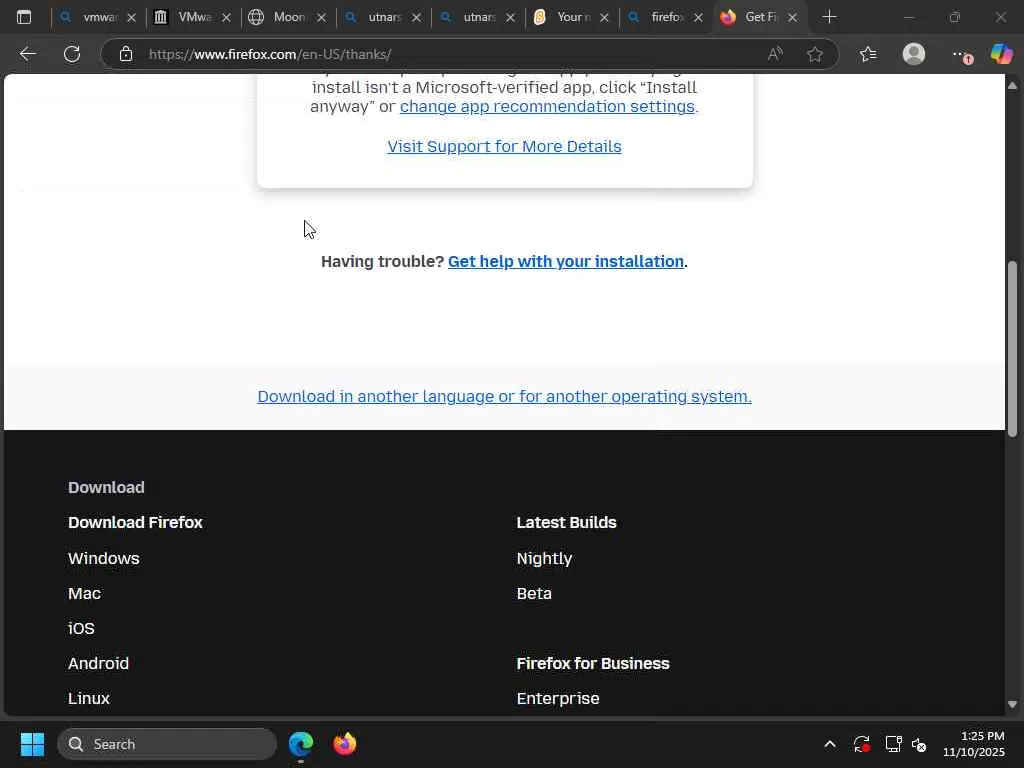Click the scrollbar down arrow
The height and width of the screenshot is (768, 1024).
tap(1012, 705)
